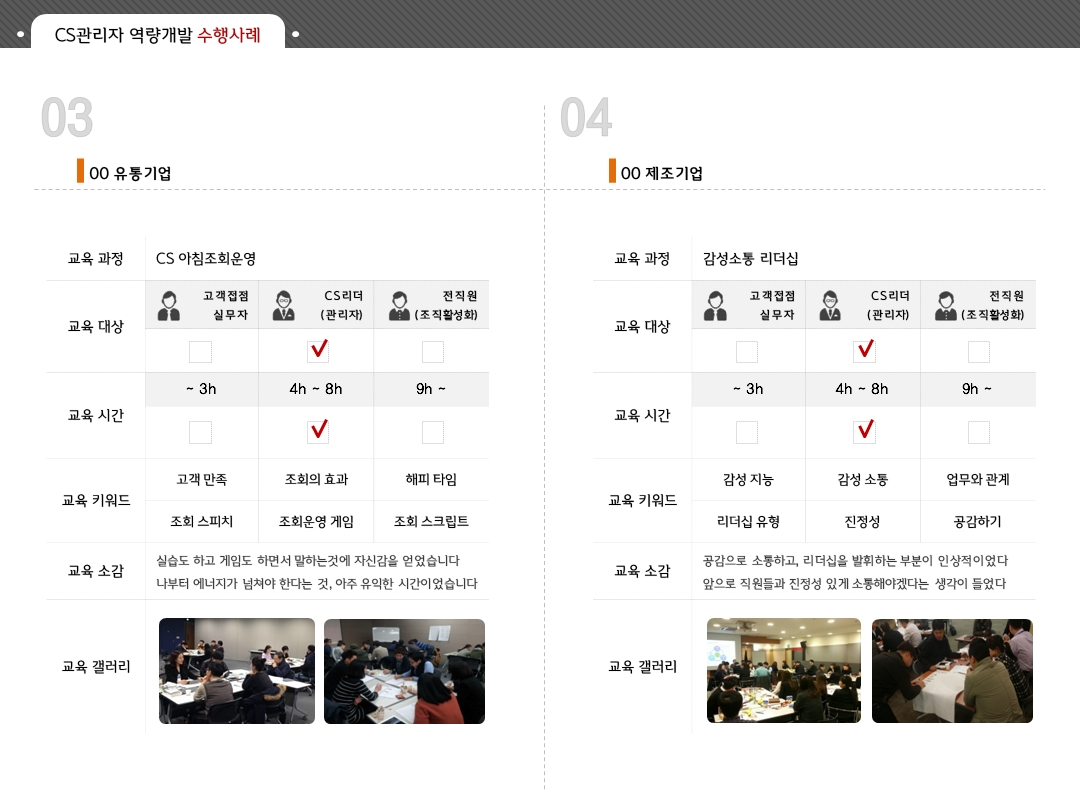
Task: Check the 고객접점 실무자 box in section 04
Action: pyautogui.click(x=747, y=352)
